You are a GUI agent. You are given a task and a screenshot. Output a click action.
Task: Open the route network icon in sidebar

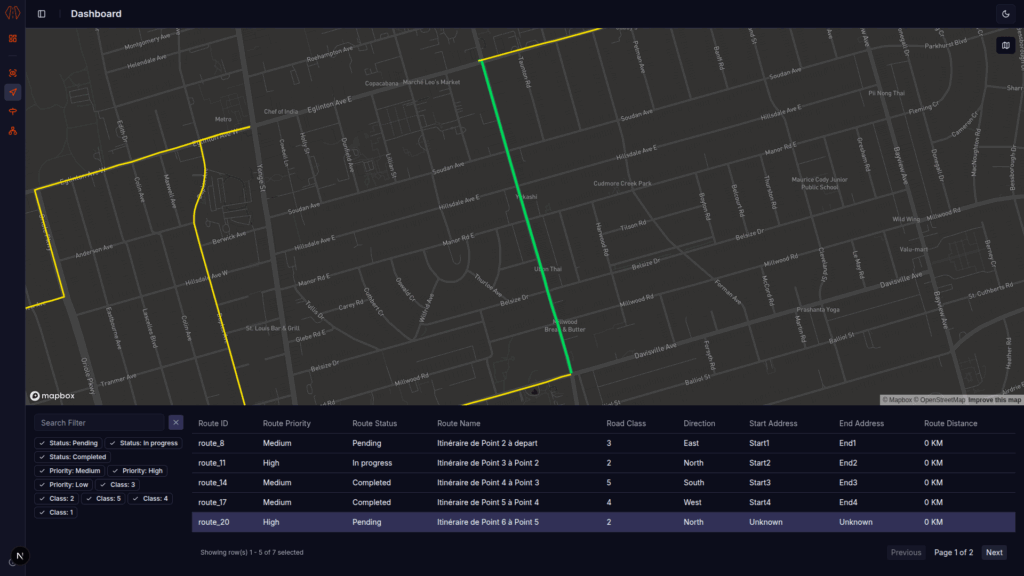12,131
